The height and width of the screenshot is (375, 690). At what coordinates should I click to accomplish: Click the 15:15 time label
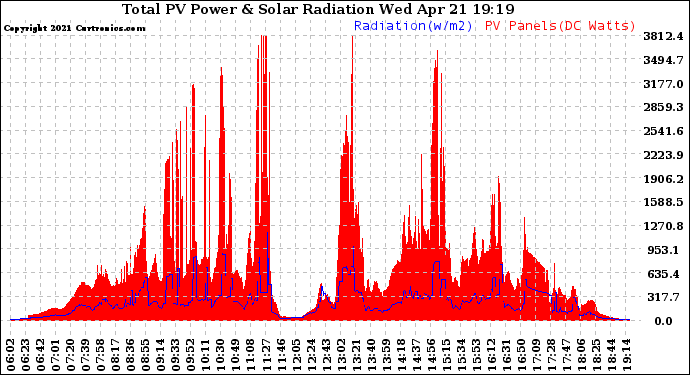tap(445, 354)
